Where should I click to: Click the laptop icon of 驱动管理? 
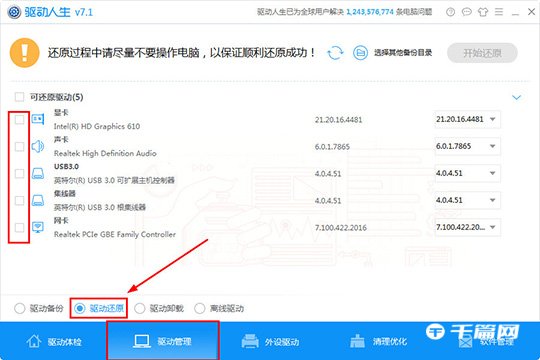pos(142,341)
